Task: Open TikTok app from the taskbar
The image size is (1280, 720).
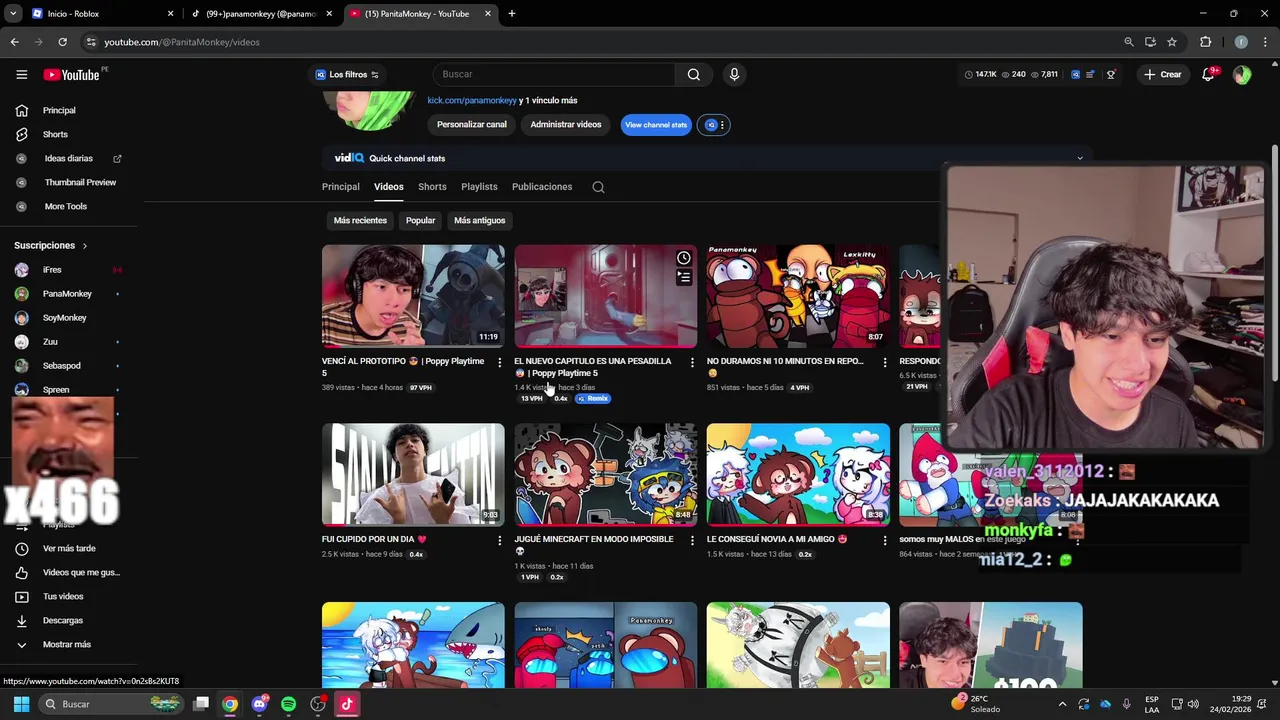Action: [346, 704]
